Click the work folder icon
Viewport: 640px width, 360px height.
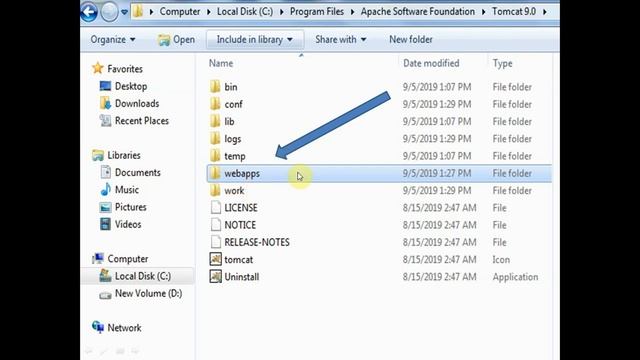click(x=215, y=190)
